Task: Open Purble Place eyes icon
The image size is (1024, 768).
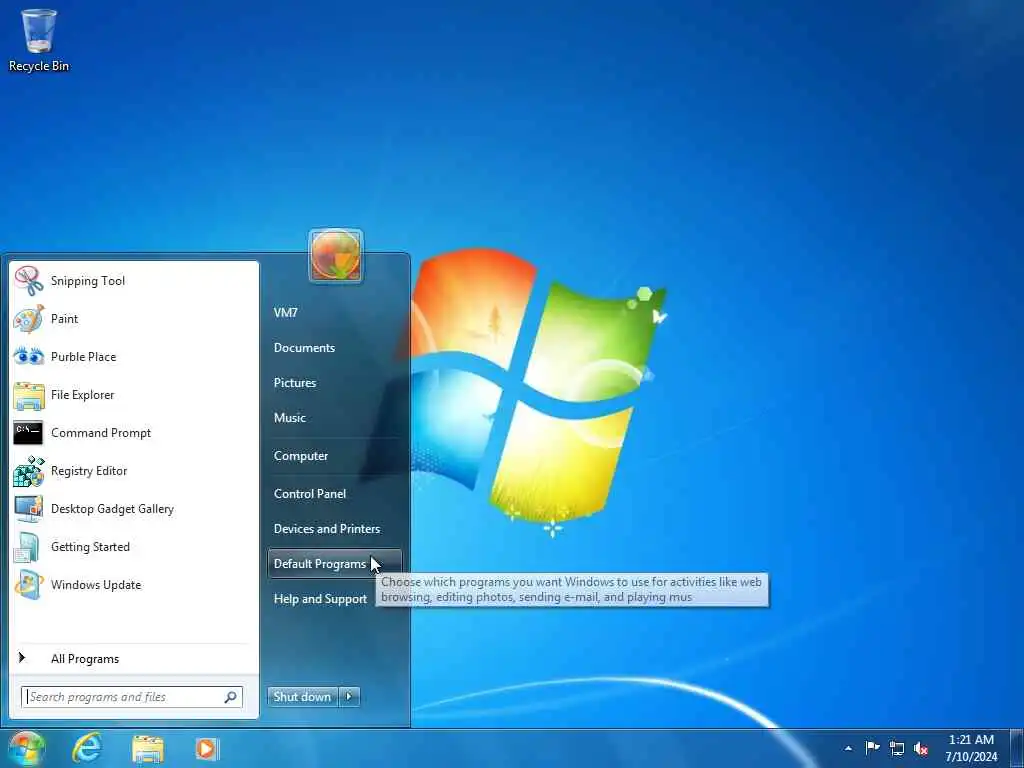Action: 29,357
